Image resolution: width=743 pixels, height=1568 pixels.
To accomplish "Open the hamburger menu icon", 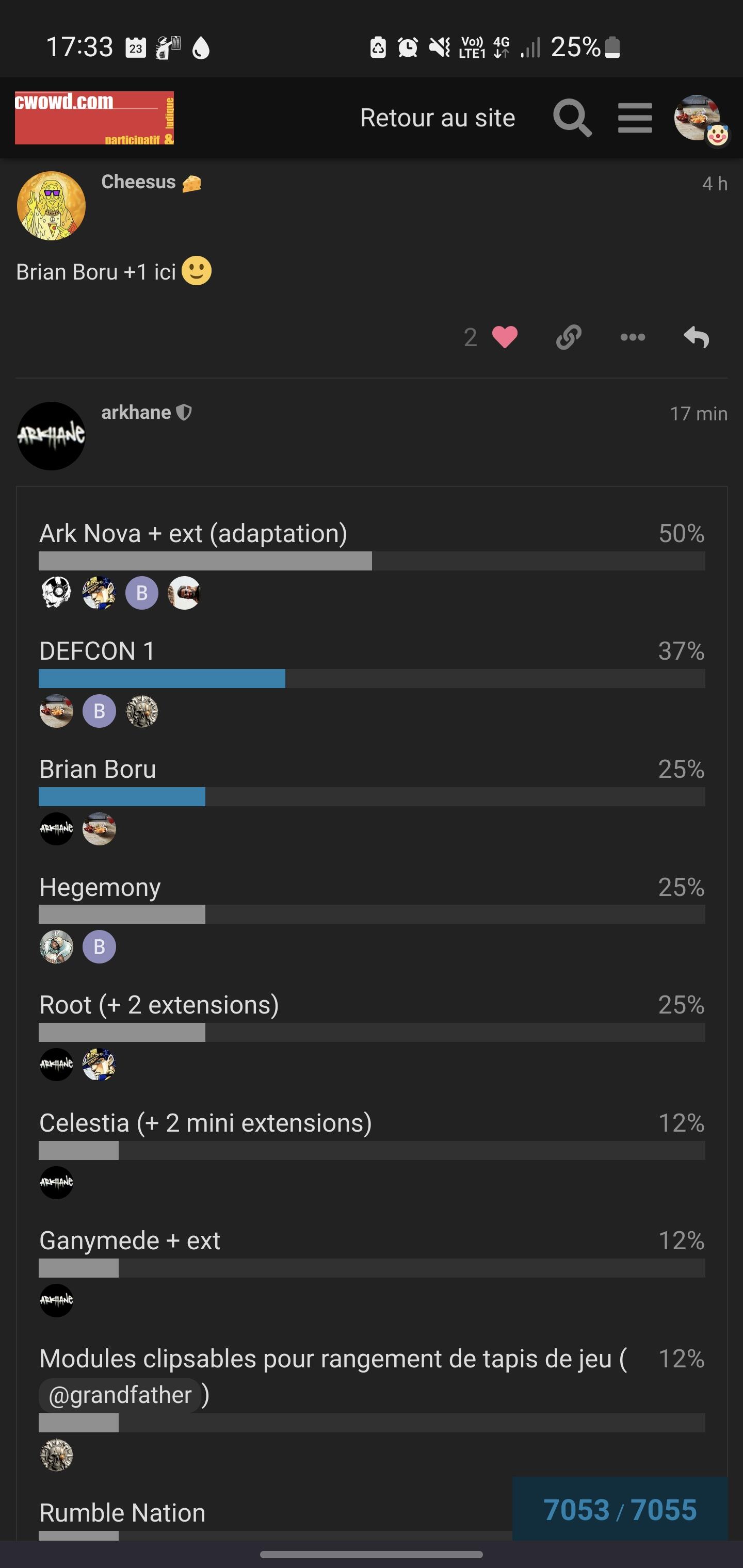I will point(635,118).
